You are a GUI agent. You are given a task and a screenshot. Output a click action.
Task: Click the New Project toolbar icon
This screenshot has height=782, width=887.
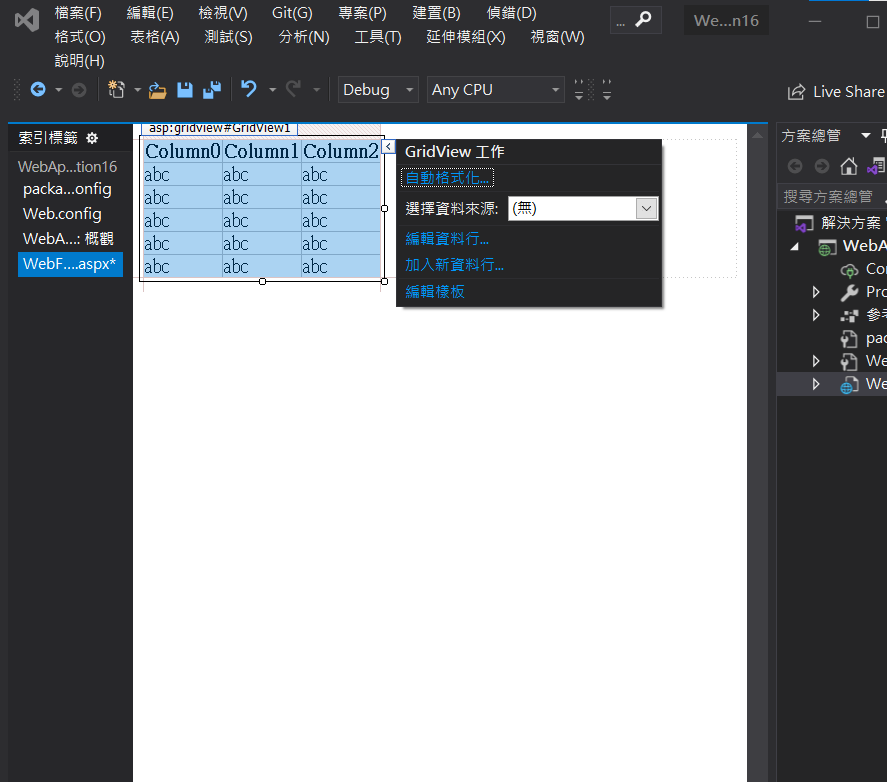[117, 89]
